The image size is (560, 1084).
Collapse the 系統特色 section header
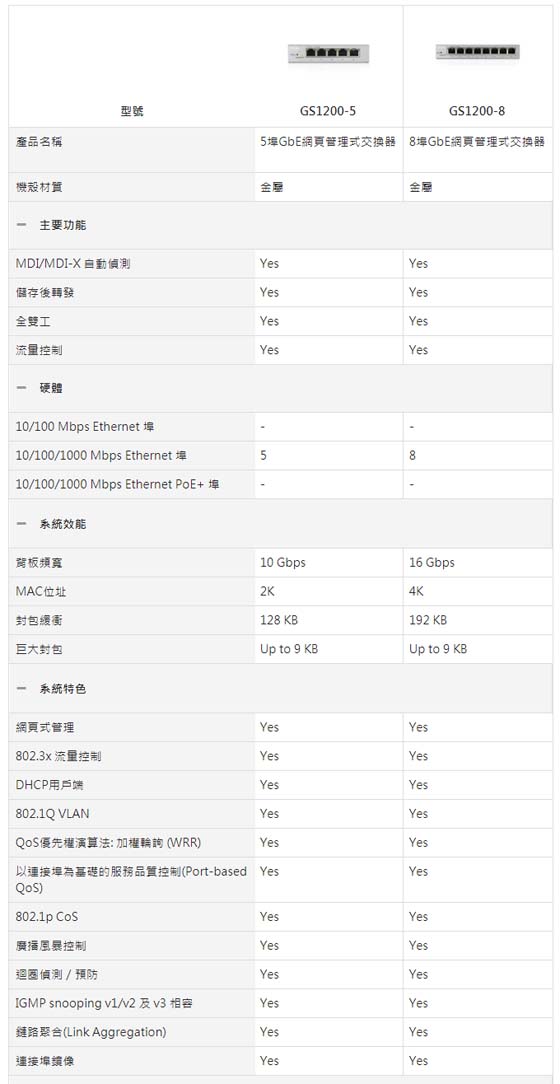click(280, 689)
